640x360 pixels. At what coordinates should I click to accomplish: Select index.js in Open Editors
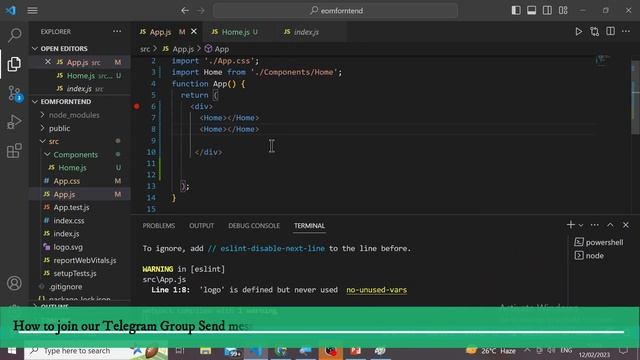tap(79, 89)
